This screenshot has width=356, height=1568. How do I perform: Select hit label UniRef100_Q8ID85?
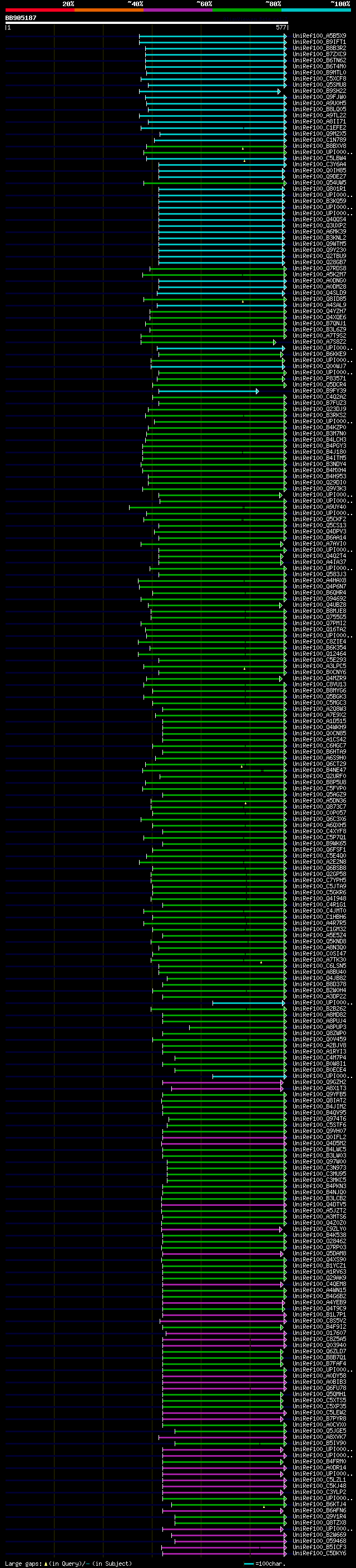tap(319, 299)
